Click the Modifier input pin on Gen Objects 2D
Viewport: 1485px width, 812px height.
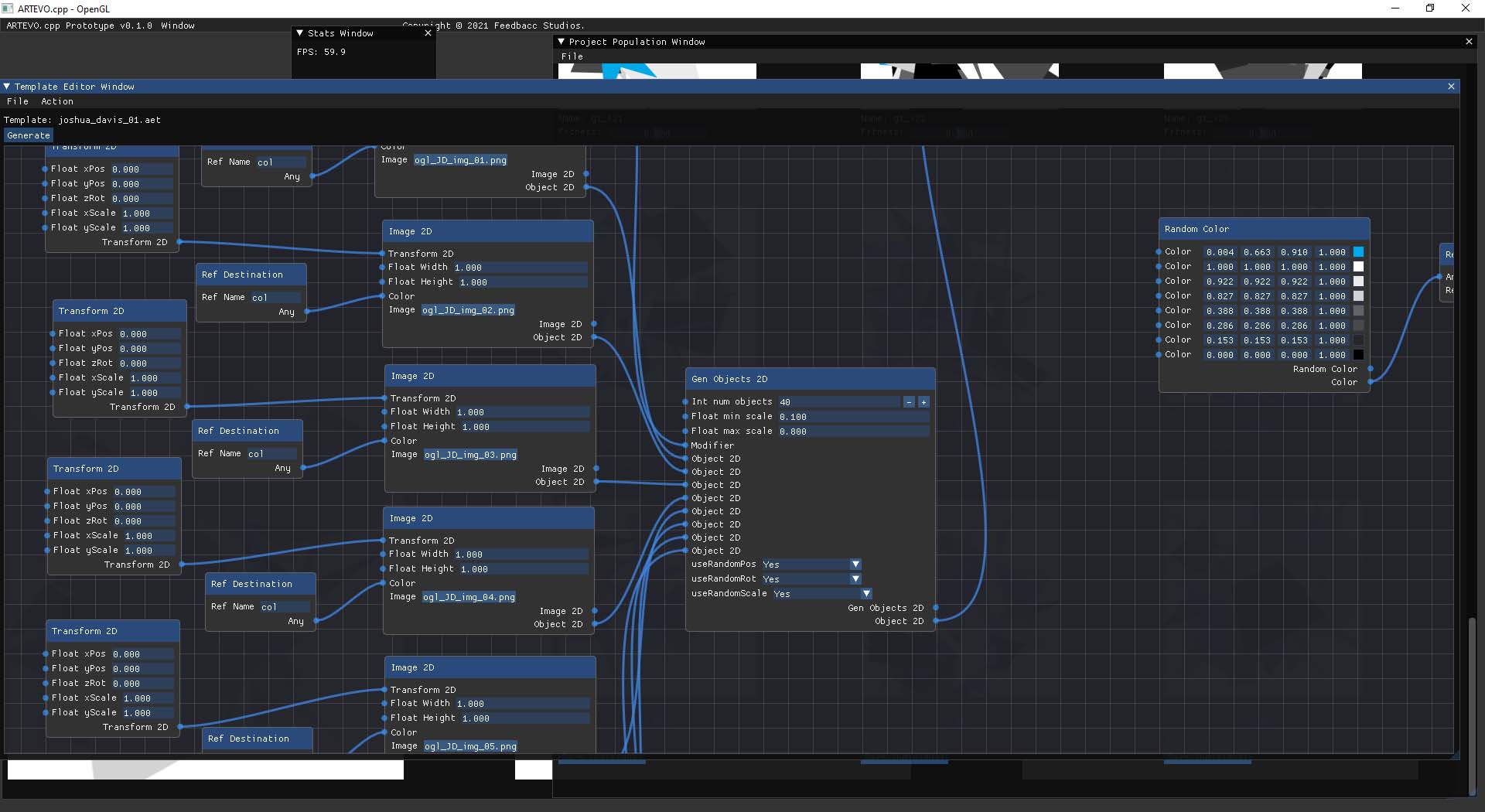click(685, 445)
